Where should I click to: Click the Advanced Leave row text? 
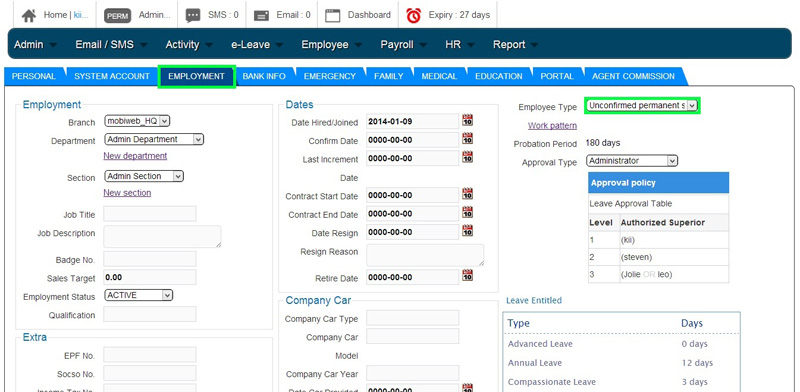click(x=540, y=344)
